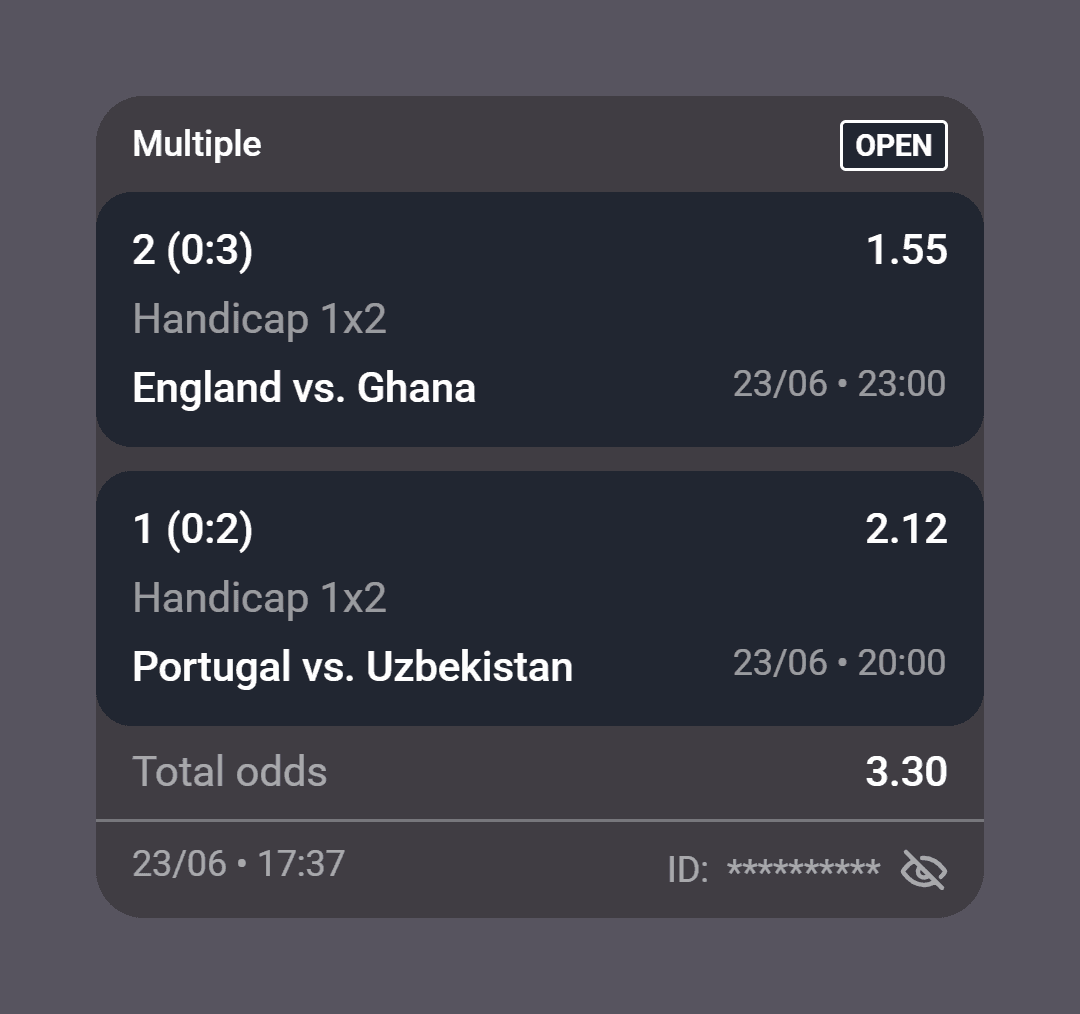
Task: Click the Multiple bet type heading
Action: point(197,145)
